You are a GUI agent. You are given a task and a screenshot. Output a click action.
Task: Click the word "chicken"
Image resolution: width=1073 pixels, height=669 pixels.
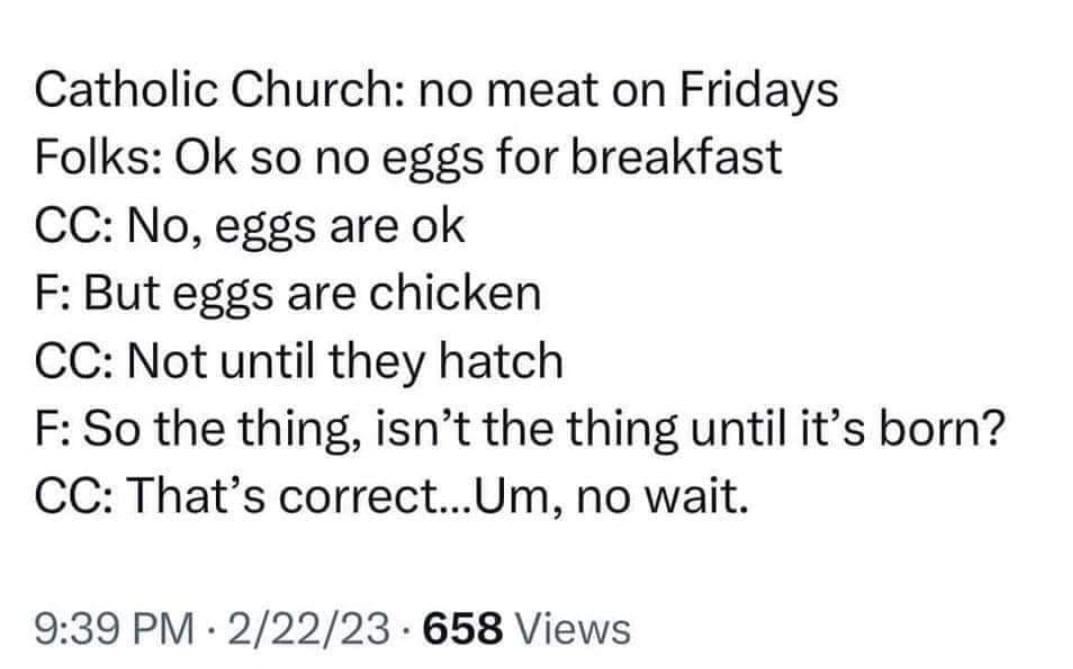tap(454, 294)
